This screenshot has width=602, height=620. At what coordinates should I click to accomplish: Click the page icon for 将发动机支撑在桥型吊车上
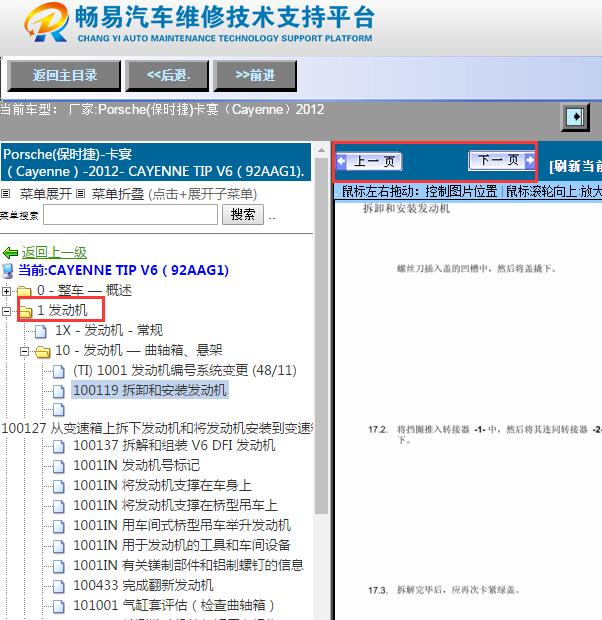tap(59, 507)
